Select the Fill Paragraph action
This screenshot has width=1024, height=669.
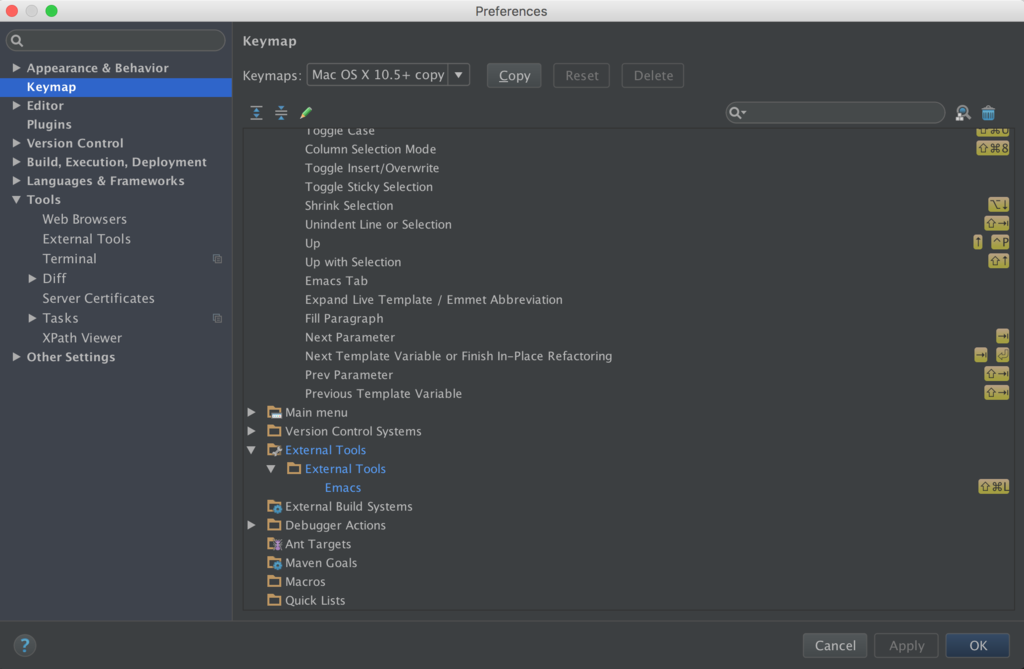(x=344, y=319)
